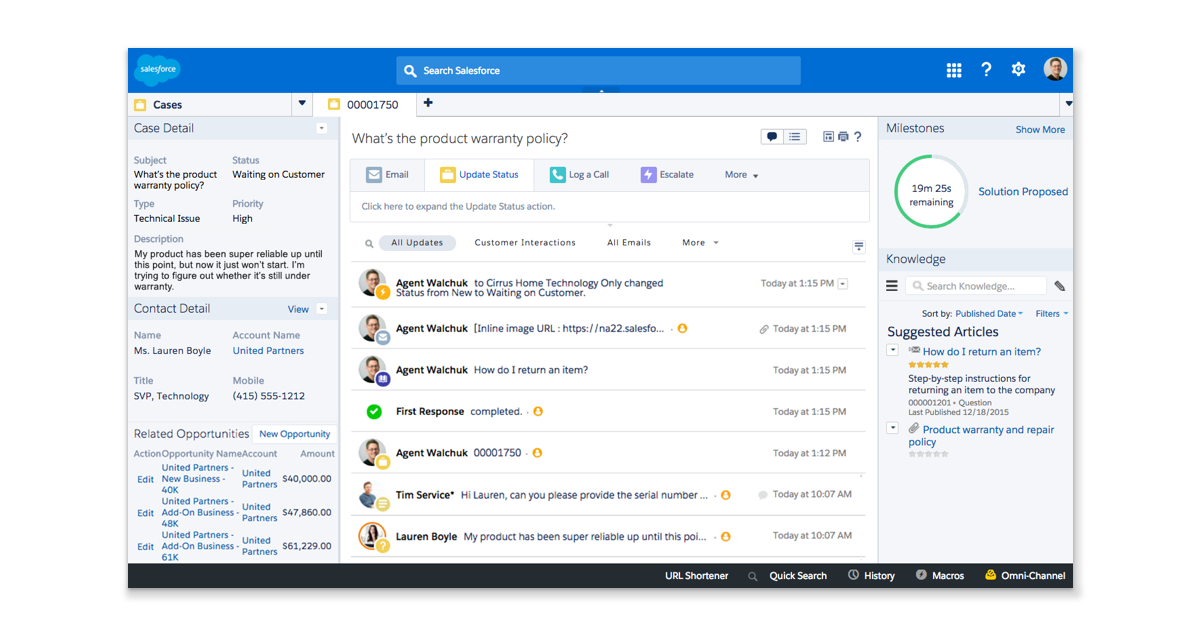Image resolution: width=1200 pixels, height=640 pixels.
Task: Click the Search Salesforce input field
Action: (598, 71)
